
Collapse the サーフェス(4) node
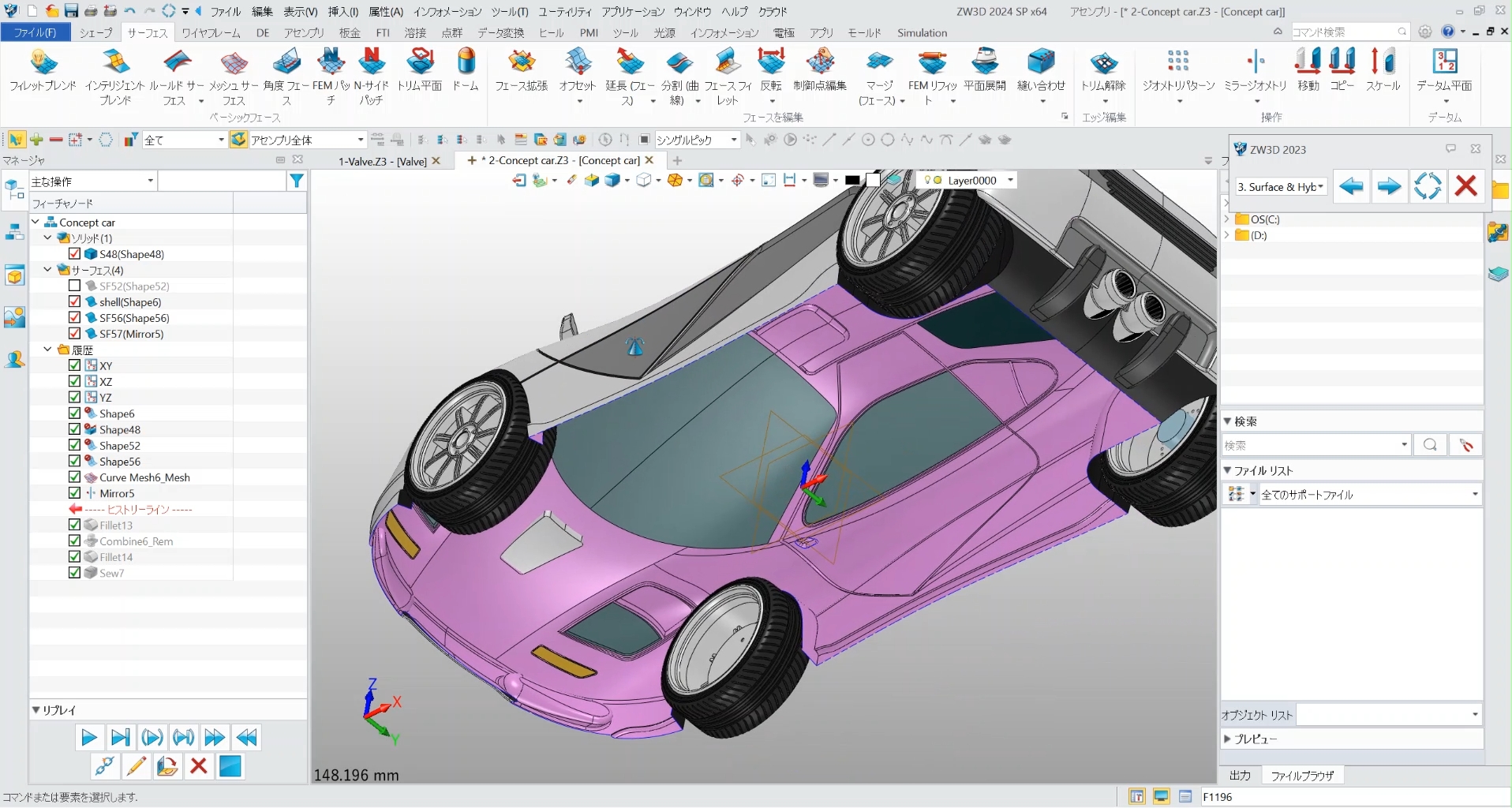48,269
